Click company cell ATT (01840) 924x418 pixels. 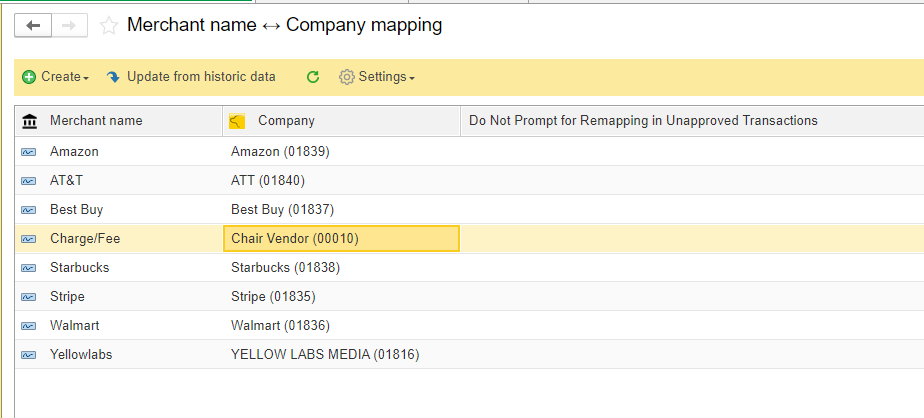coord(341,180)
